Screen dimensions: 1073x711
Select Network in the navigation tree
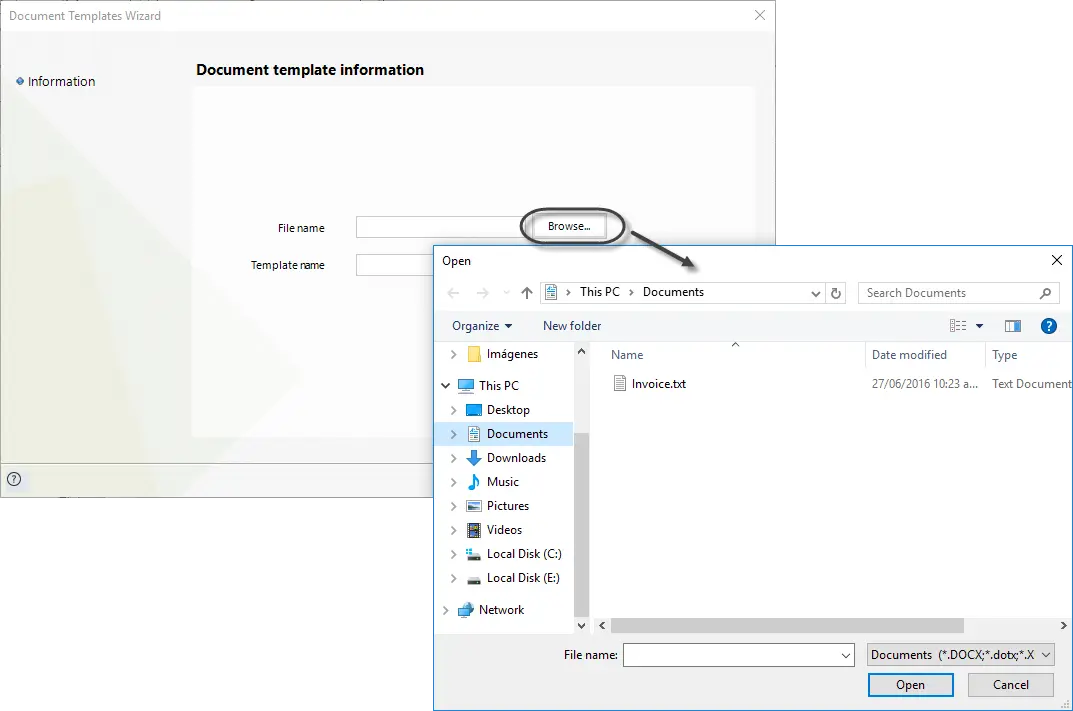click(x=501, y=610)
